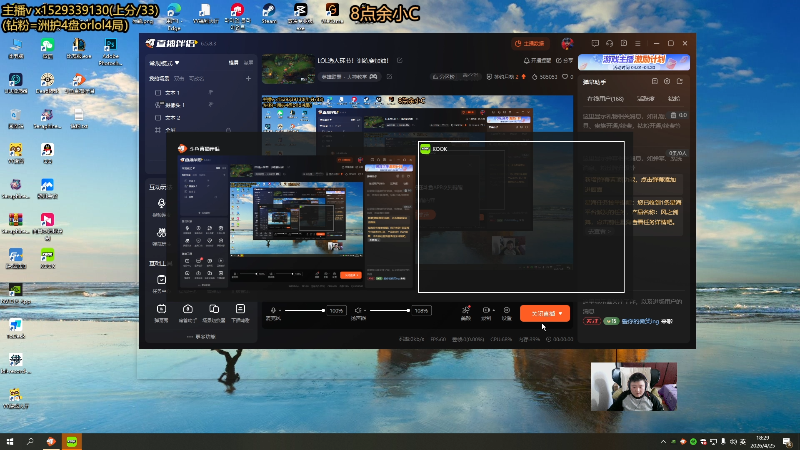Expand the more functions link with dots

pos(201,337)
